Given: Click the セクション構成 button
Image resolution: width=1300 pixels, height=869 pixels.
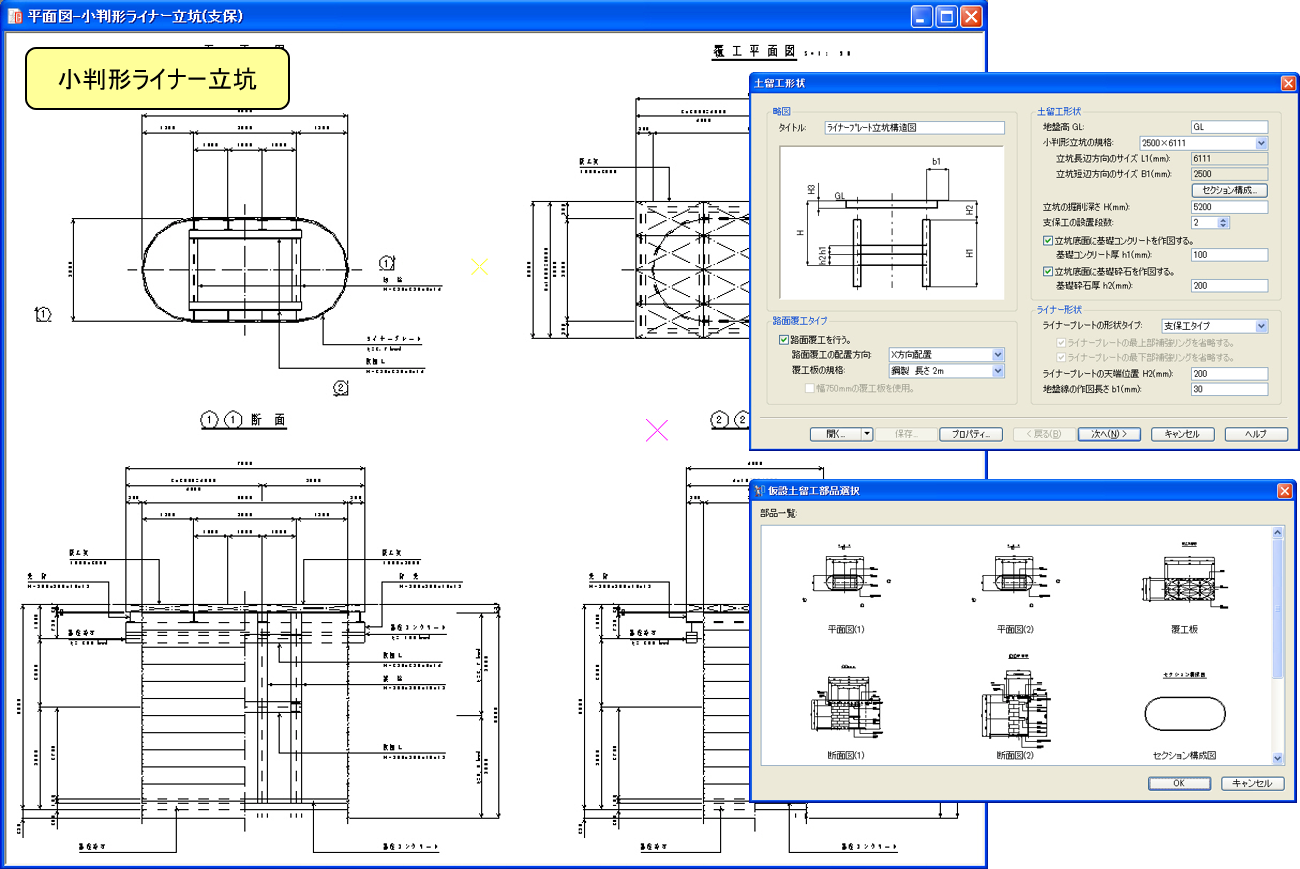Looking at the screenshot, I should pos(1229,190).
